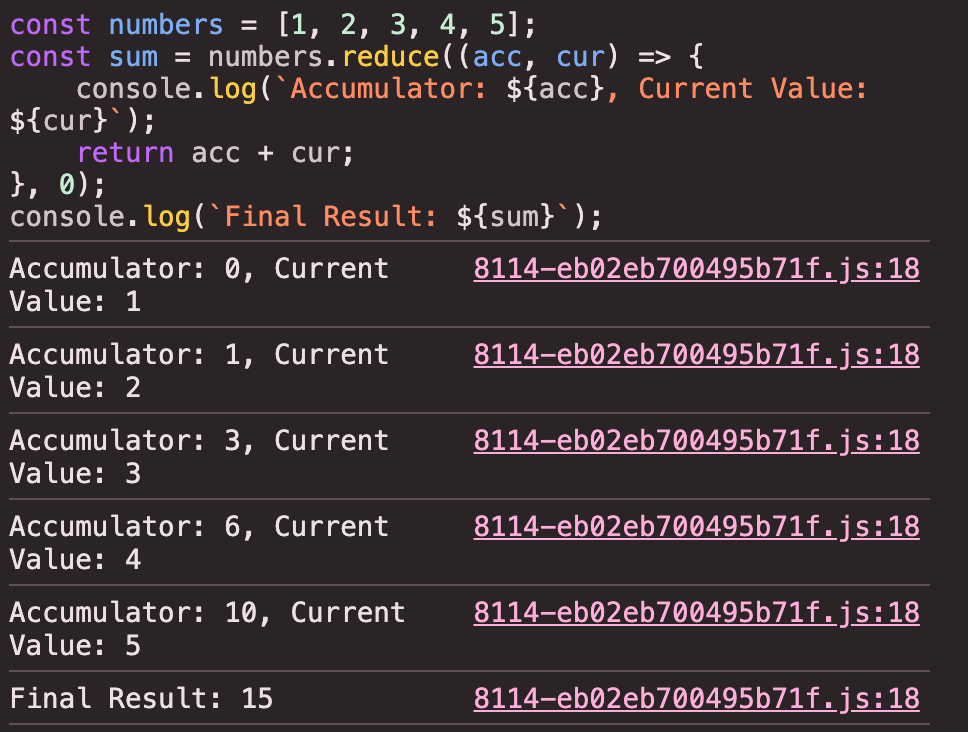Open the script link beside Accumulator: 10 row
Viewport: 968px width, 732px height.
pos(695,612)
